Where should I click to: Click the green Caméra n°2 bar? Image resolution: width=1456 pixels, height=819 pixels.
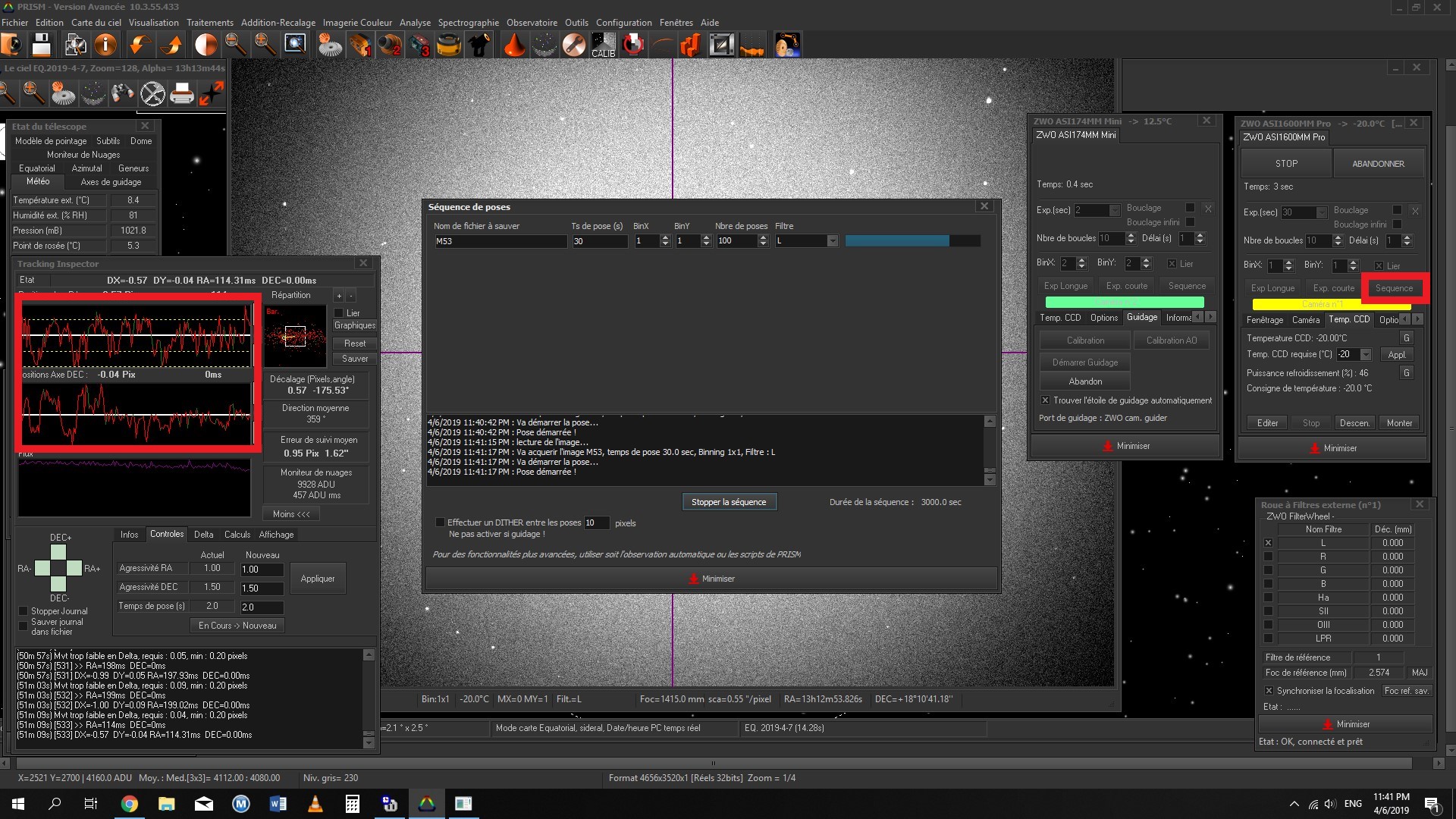click(x=1125, y=303)
